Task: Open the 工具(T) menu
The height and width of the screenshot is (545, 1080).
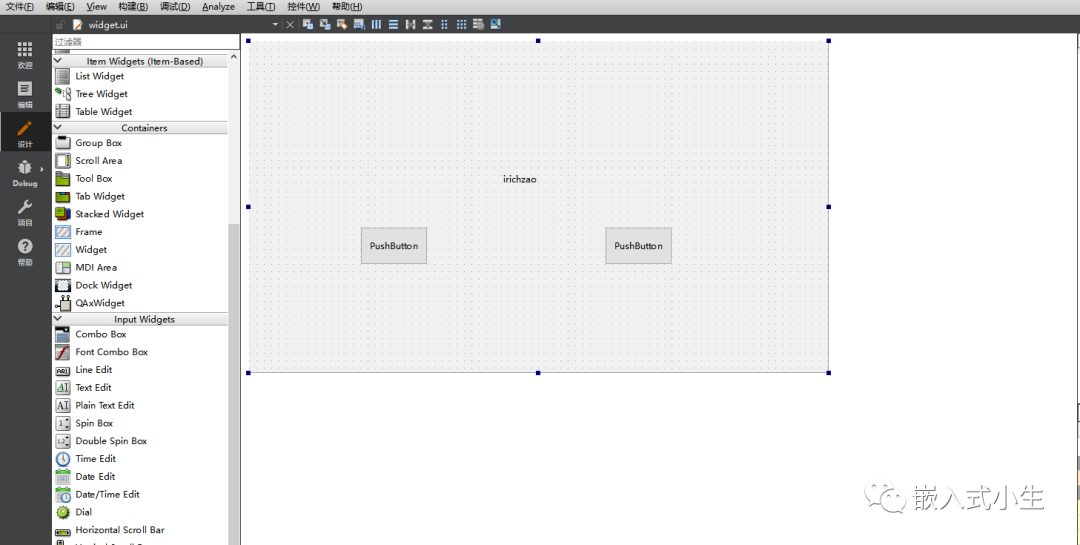Action: pyautogui.click(x=261, y=6)
